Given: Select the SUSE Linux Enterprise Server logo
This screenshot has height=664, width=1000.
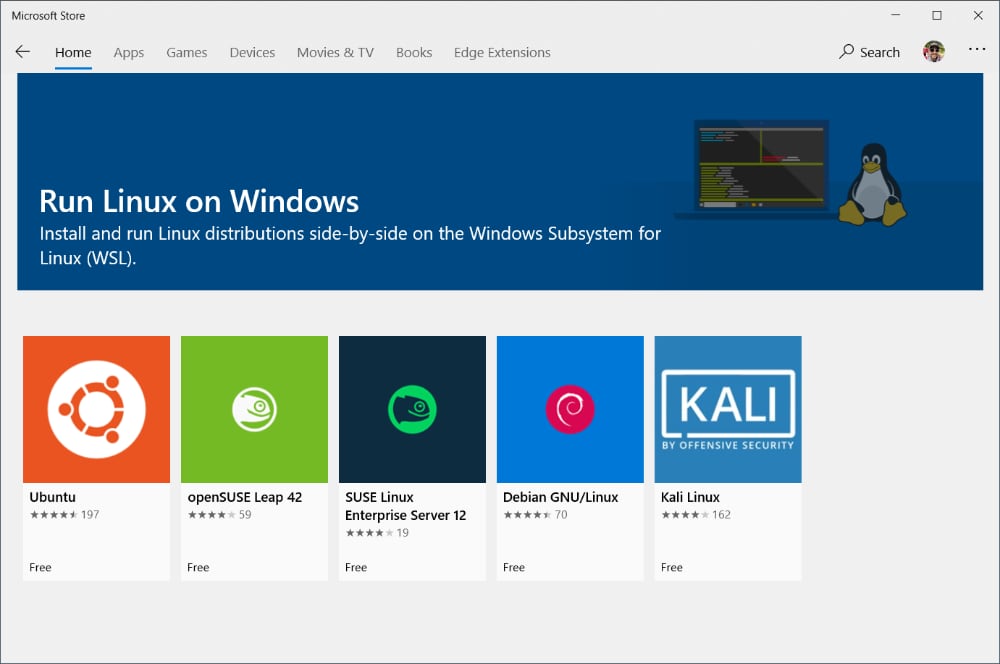Looking at the screenshot, I should point(412,409).
